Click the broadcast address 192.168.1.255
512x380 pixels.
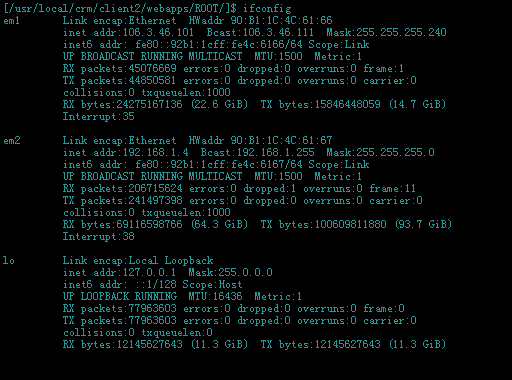pyautogui.click(x=275, y=152)
